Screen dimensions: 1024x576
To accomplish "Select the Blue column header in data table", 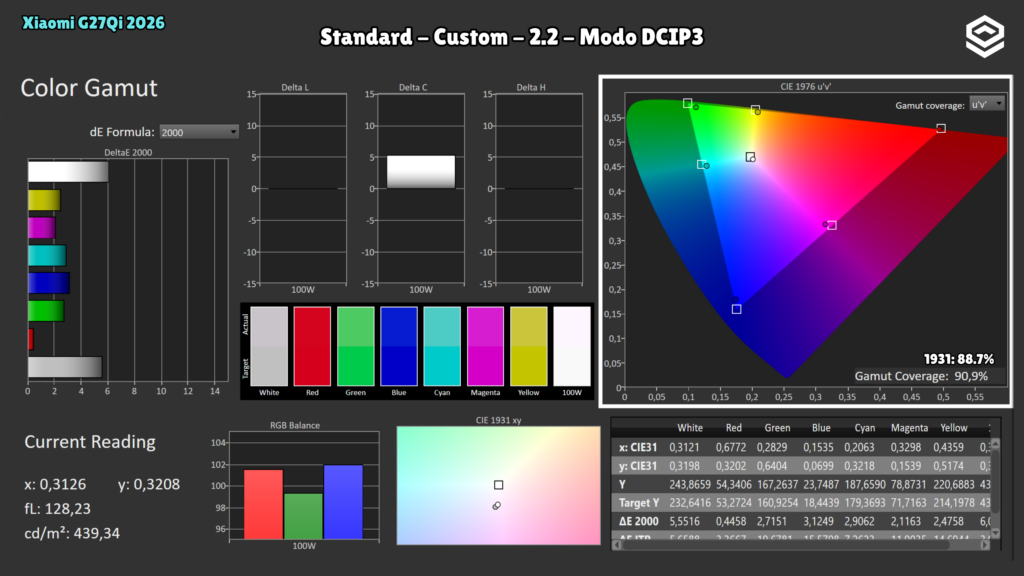I will pyautogui.click(x=821, y=428).
